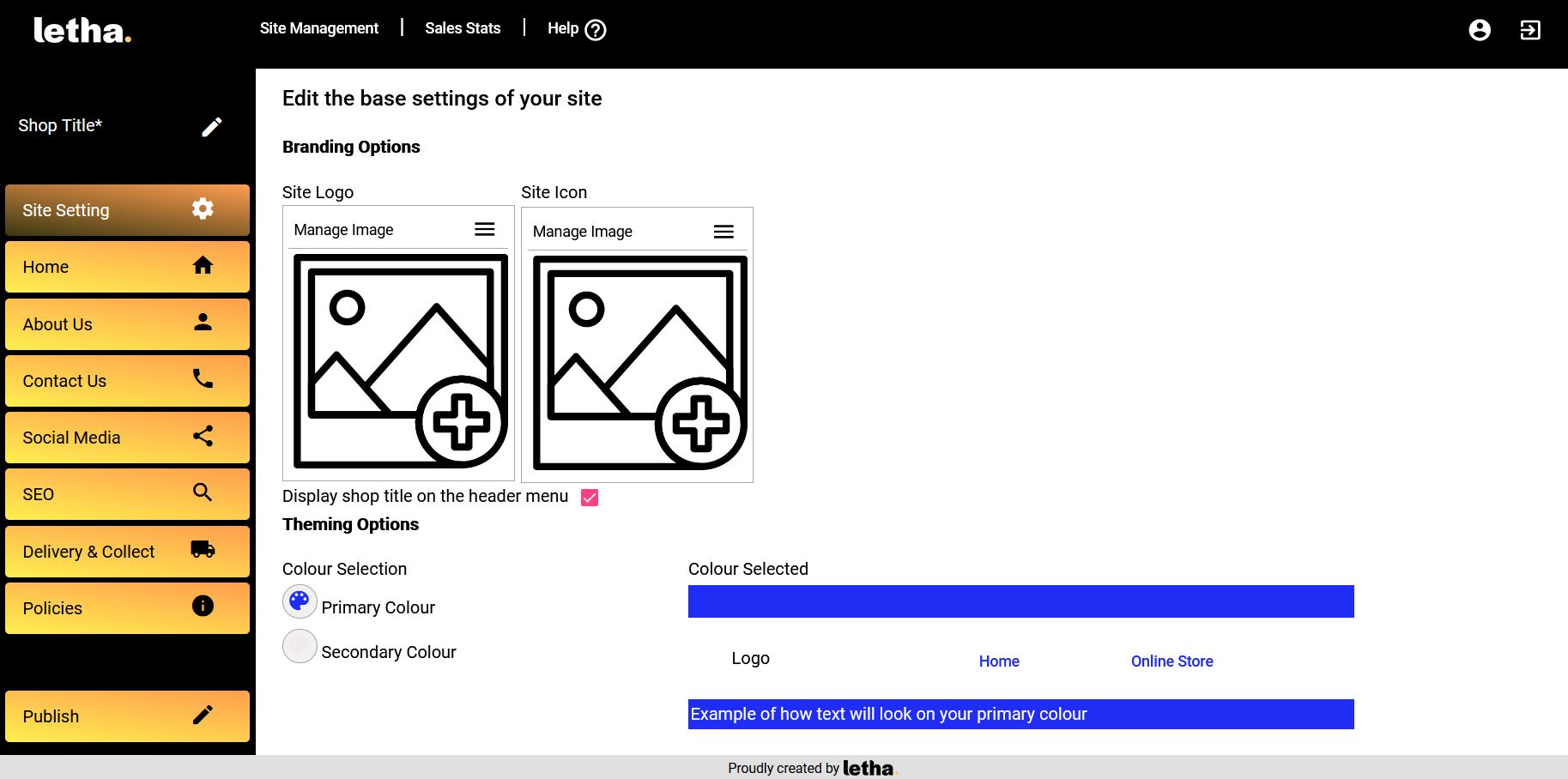
Task: Click the Policies info icon
Action: [203, 606]
